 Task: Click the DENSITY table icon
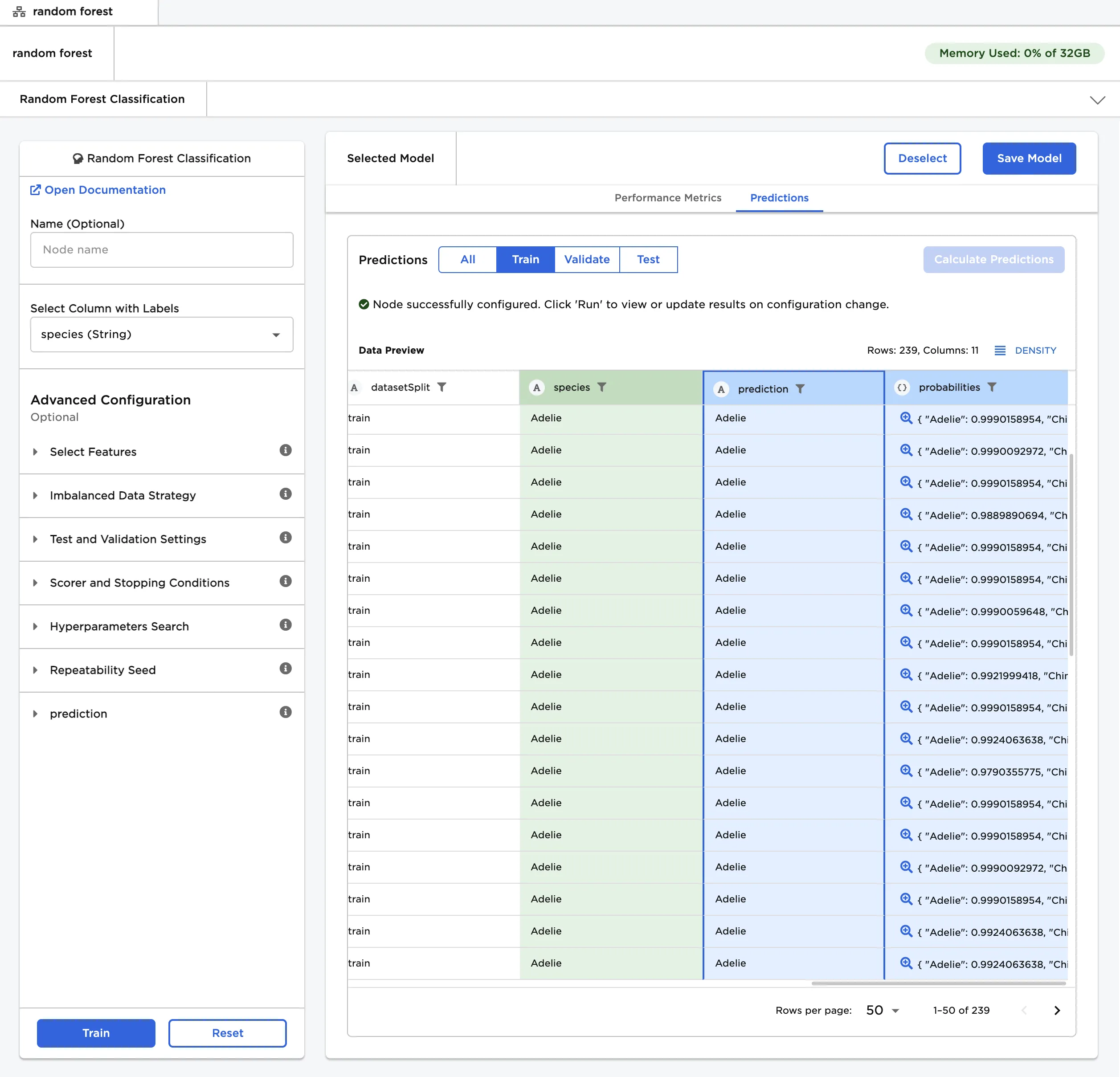(x=1000, y=350)
